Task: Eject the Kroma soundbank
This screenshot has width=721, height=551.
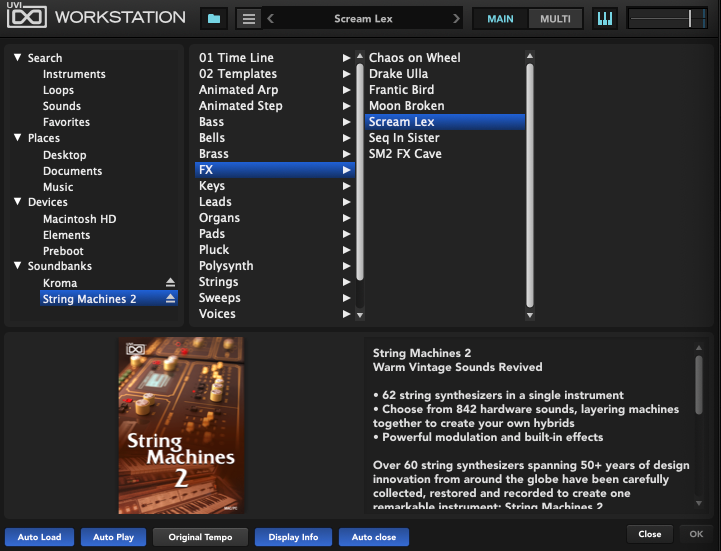Action: pyautogui.click(x=170, y=282)
